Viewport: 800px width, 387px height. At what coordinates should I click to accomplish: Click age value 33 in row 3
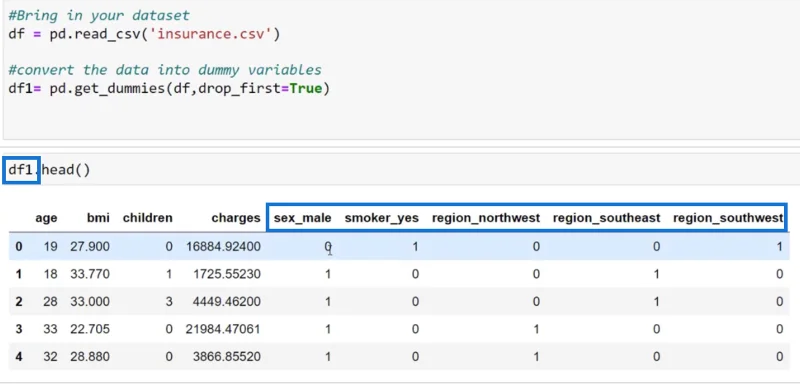click(51, 329)
